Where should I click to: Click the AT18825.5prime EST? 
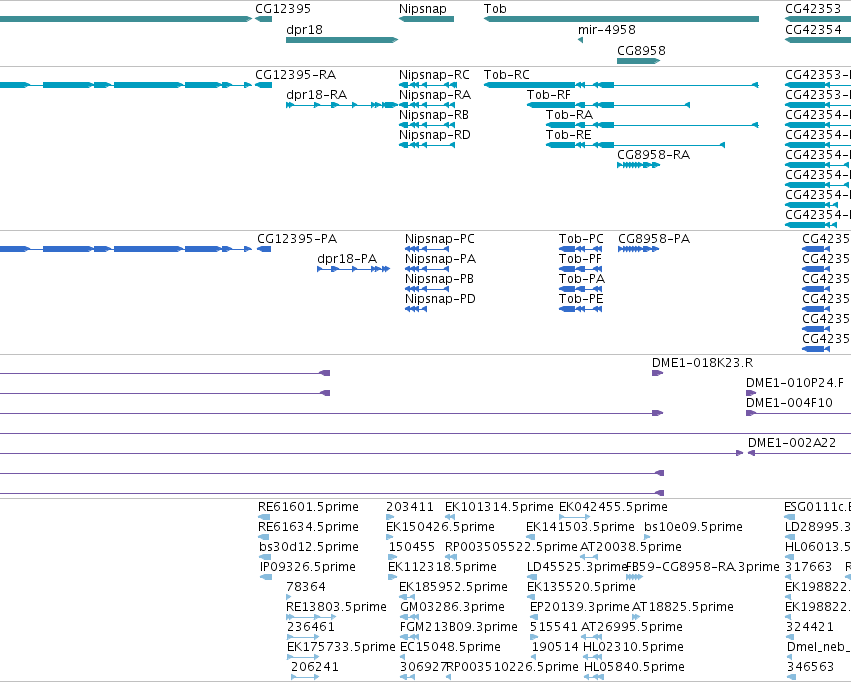point(636,617)
